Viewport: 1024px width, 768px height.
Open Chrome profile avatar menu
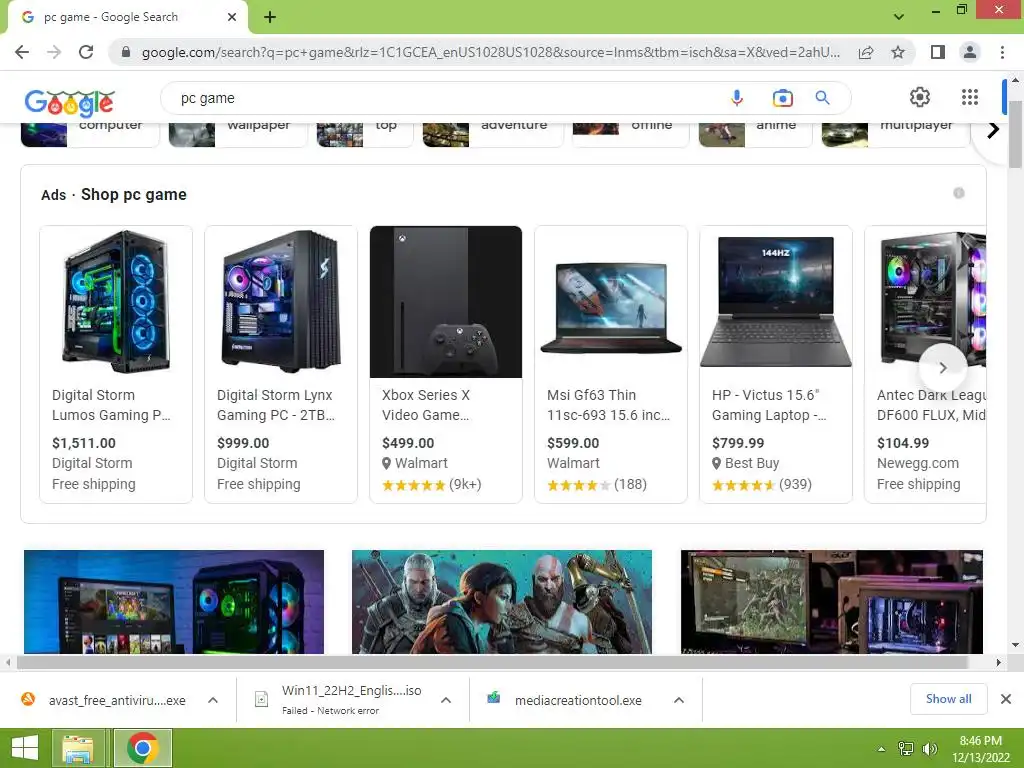(x=970, y=52)
